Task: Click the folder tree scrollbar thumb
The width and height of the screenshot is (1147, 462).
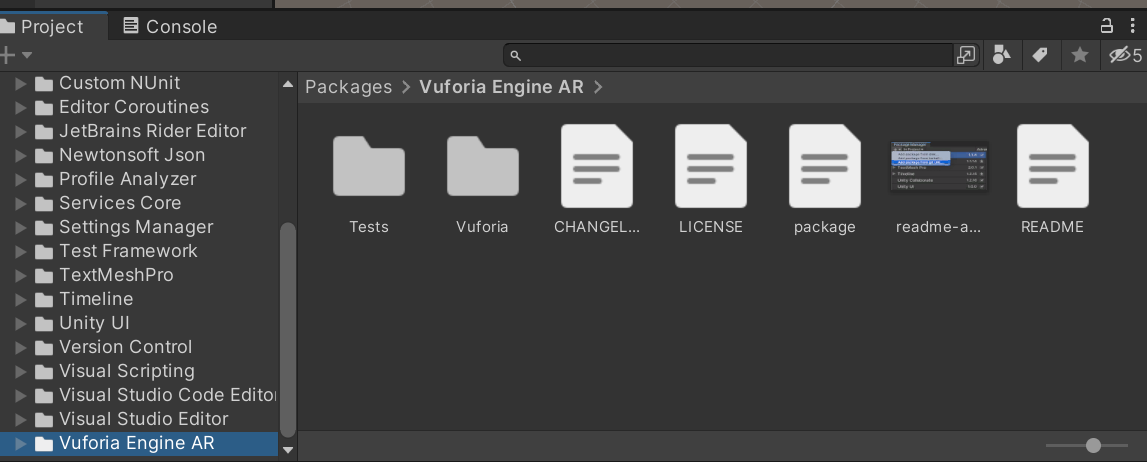Action: 288,330
